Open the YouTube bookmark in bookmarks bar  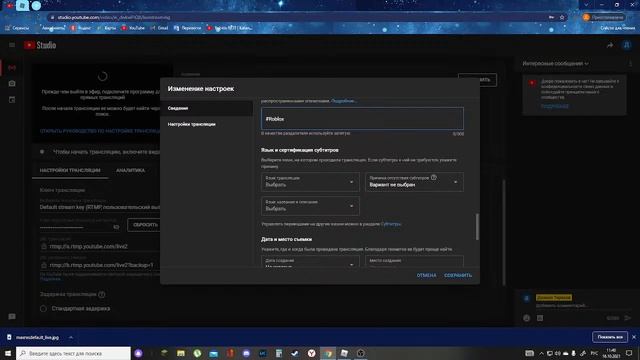[133, 28]
